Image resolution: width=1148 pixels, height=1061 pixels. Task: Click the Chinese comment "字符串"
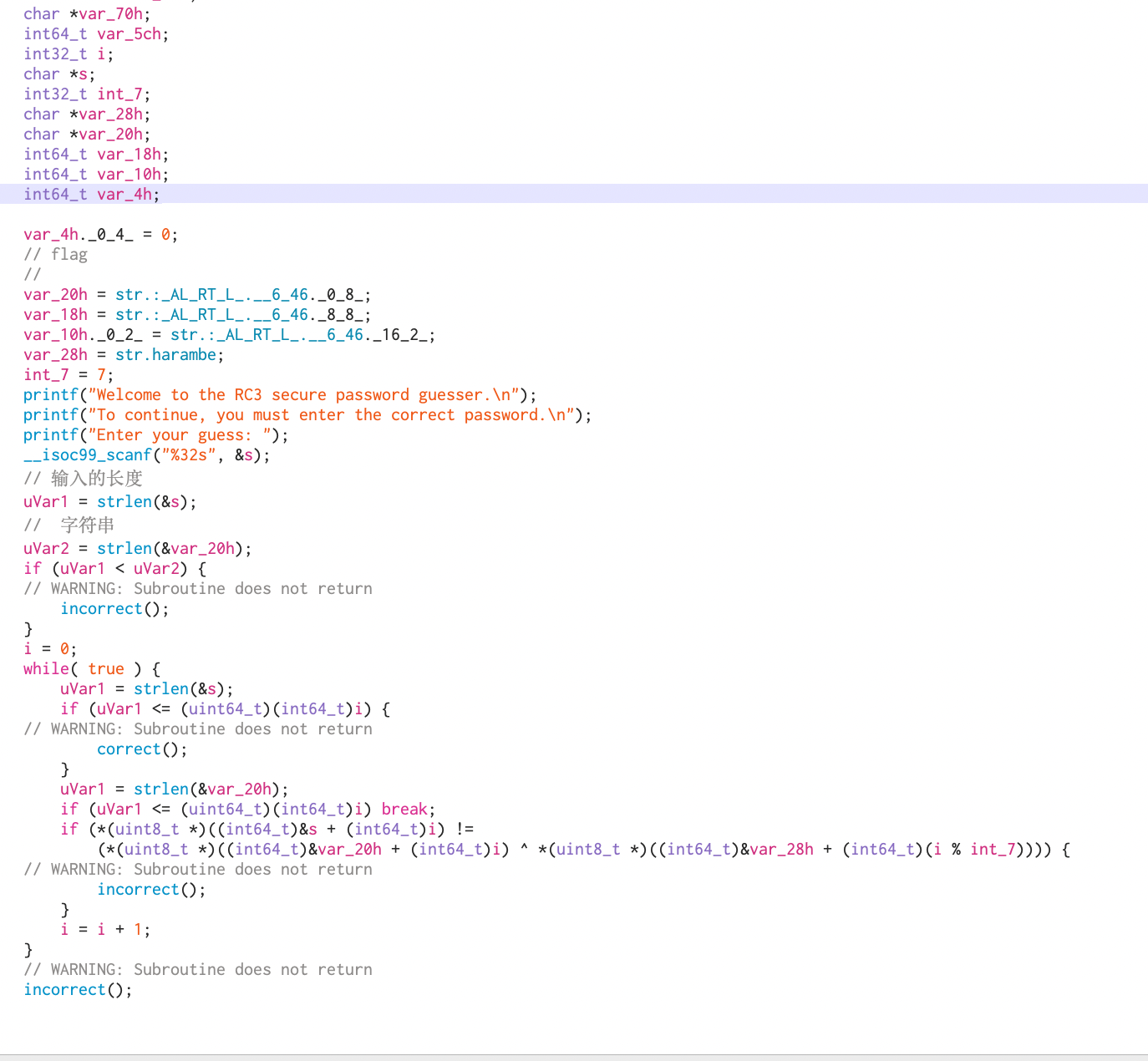click(x=87, y=525)
